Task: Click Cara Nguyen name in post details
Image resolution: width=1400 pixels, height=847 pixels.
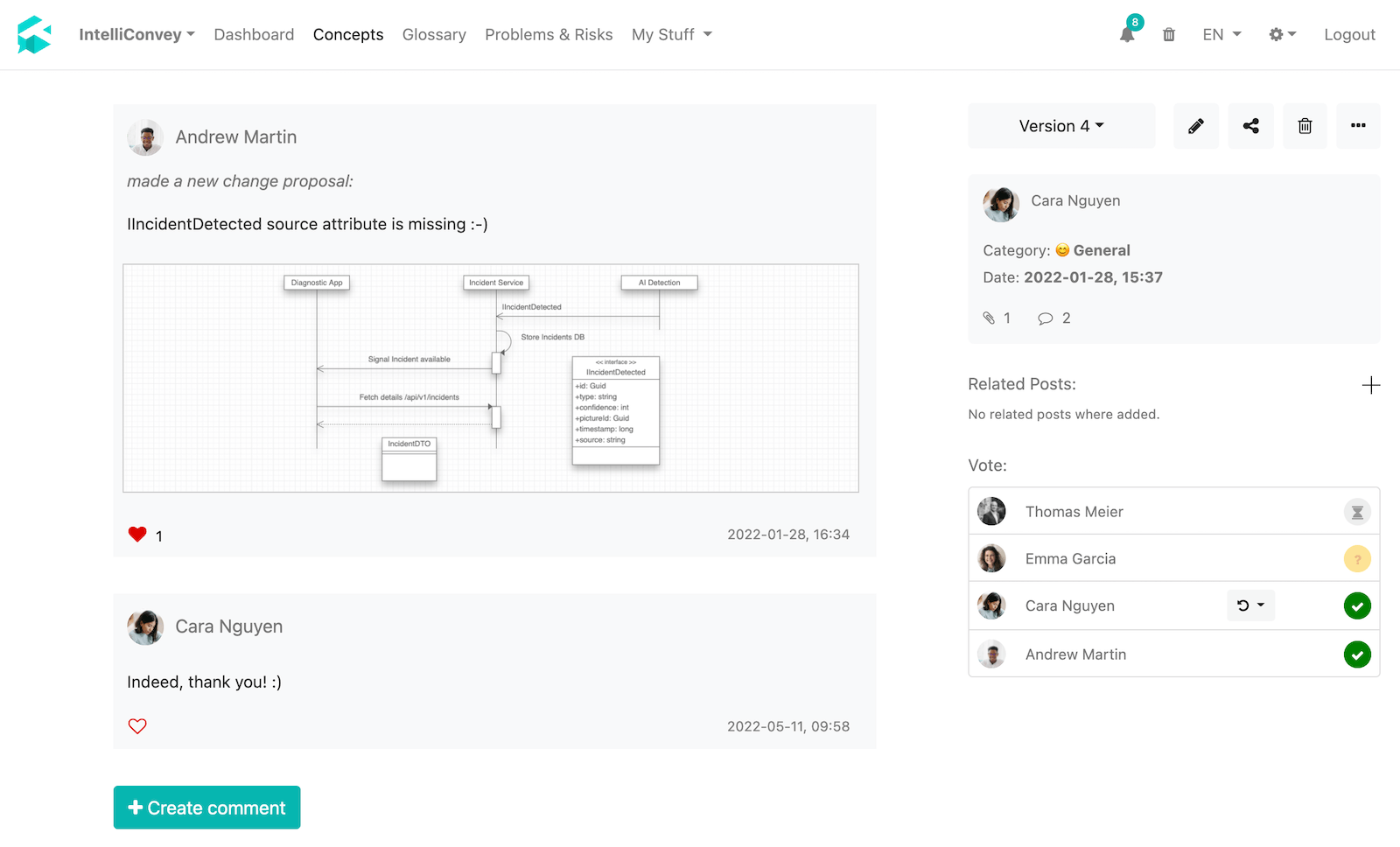Action: click(x=1075, y=200)
